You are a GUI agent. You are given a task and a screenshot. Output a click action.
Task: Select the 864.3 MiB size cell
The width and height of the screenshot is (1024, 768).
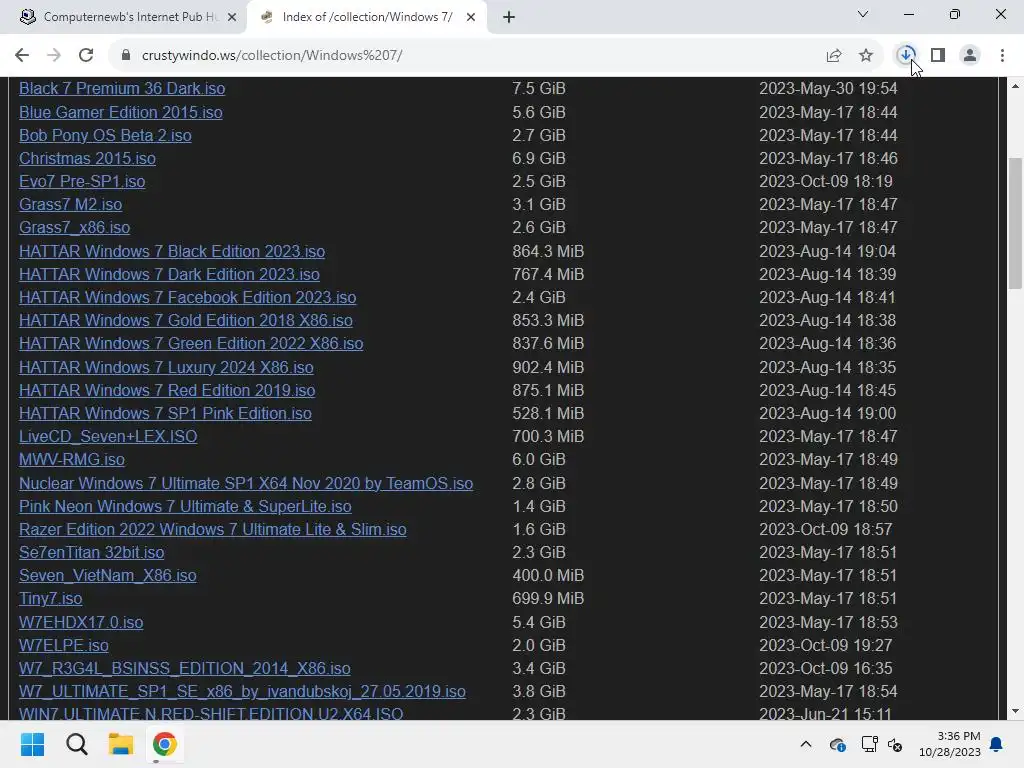549,251
